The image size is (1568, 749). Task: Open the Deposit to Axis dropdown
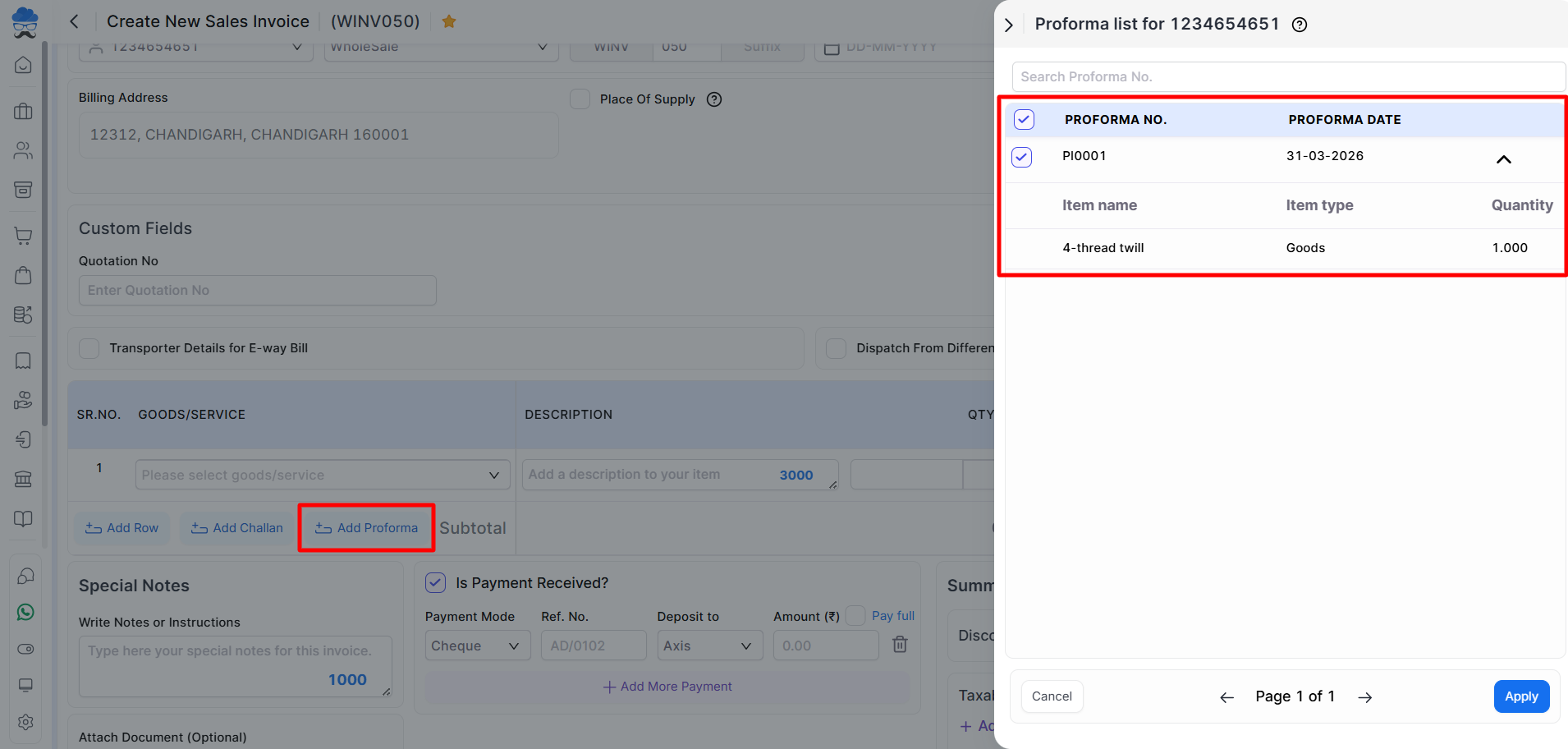(709, 646)
